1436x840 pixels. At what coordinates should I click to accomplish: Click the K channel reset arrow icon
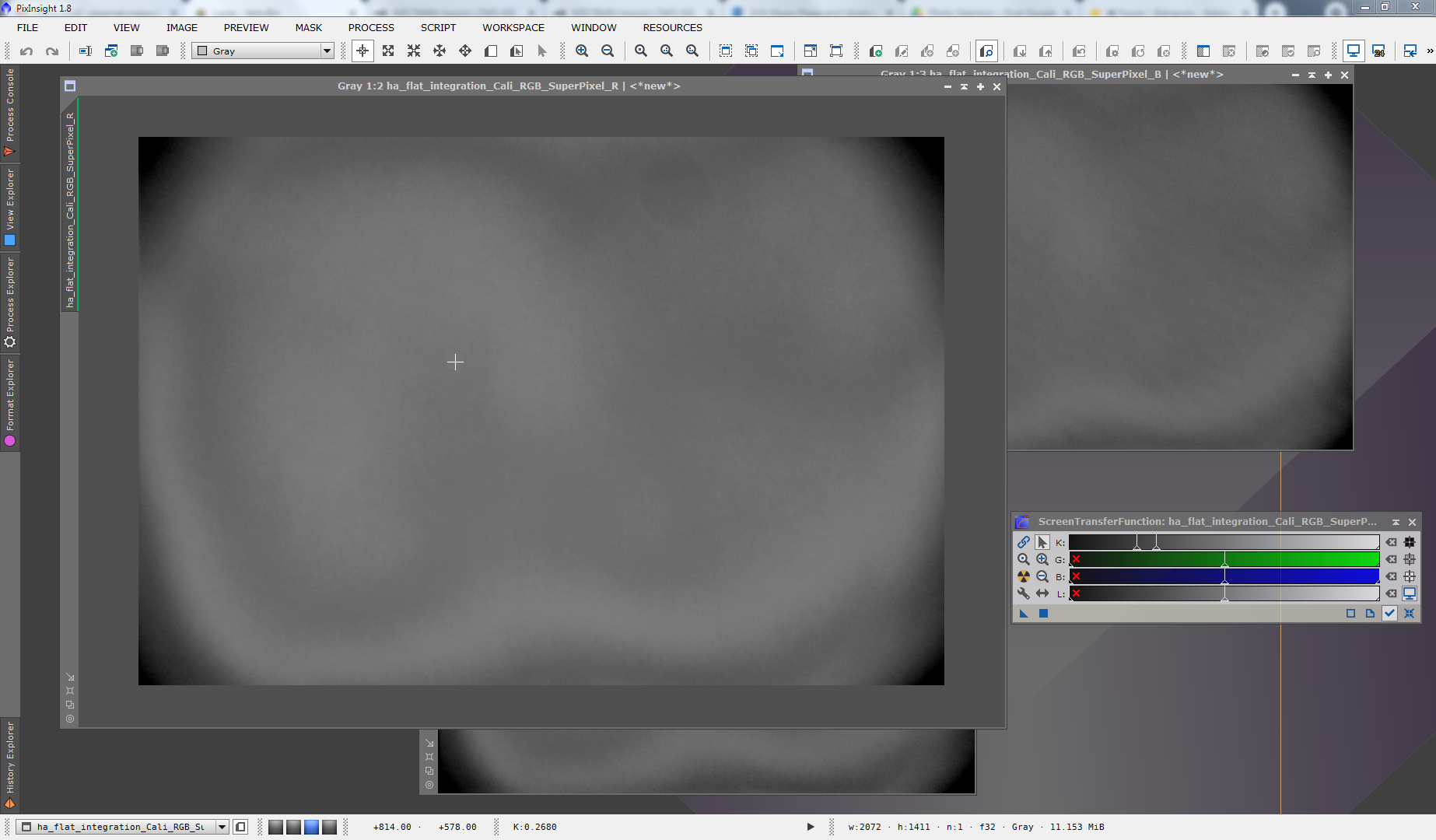click(1391, 542)
